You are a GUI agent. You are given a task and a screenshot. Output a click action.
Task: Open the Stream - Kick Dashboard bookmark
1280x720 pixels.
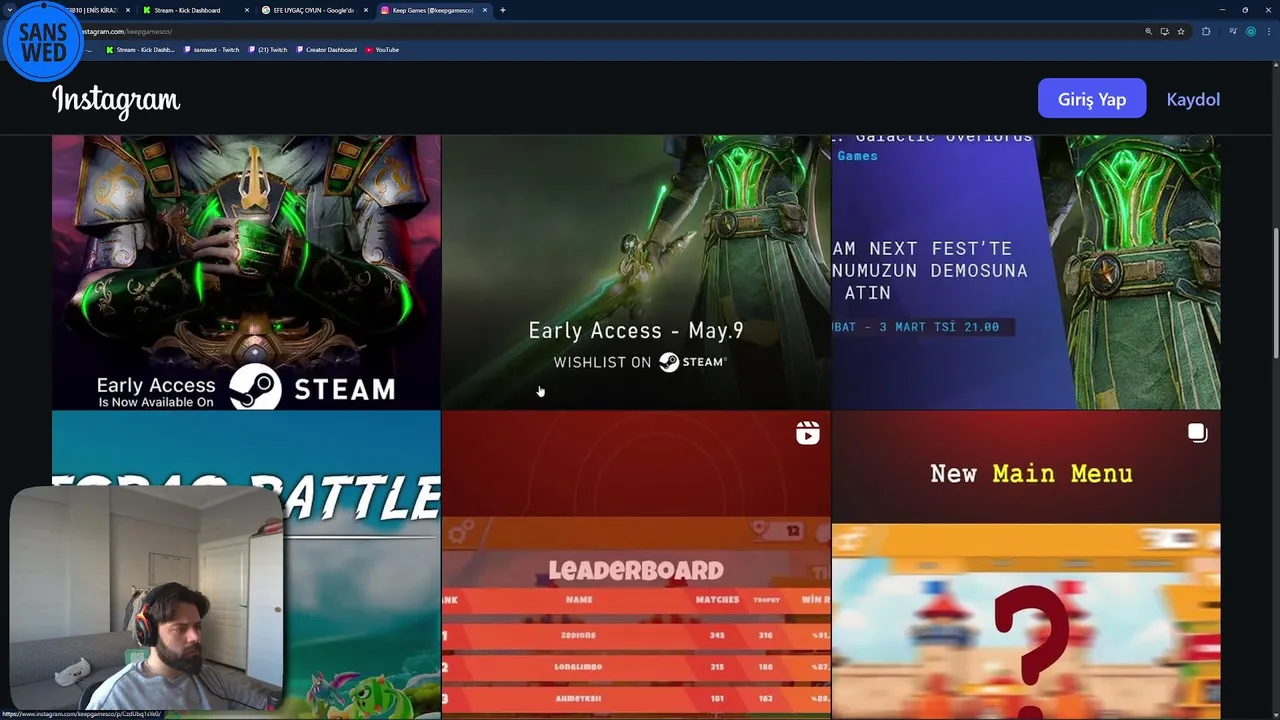tap(141, 49)
